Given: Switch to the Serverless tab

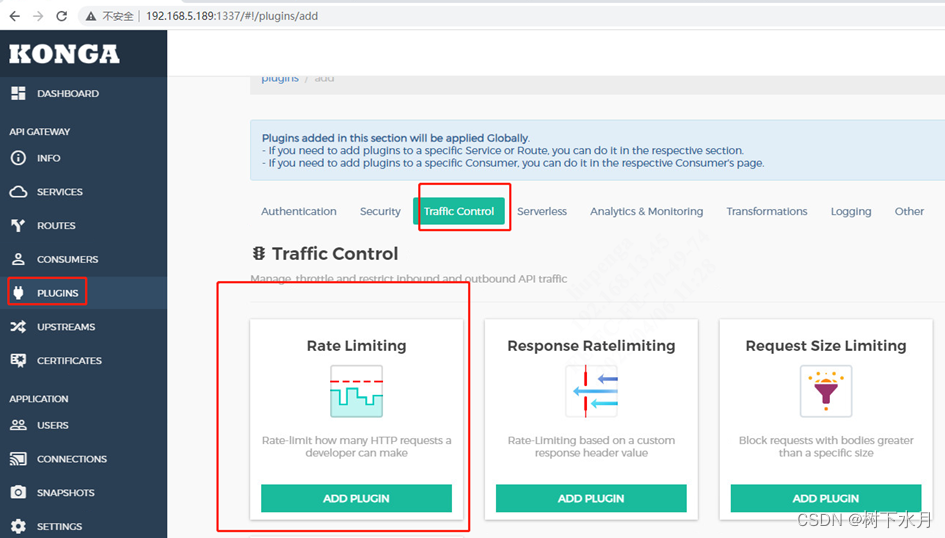Looking at the screenshot, I should pyautogui.click(x=542, y=211).
